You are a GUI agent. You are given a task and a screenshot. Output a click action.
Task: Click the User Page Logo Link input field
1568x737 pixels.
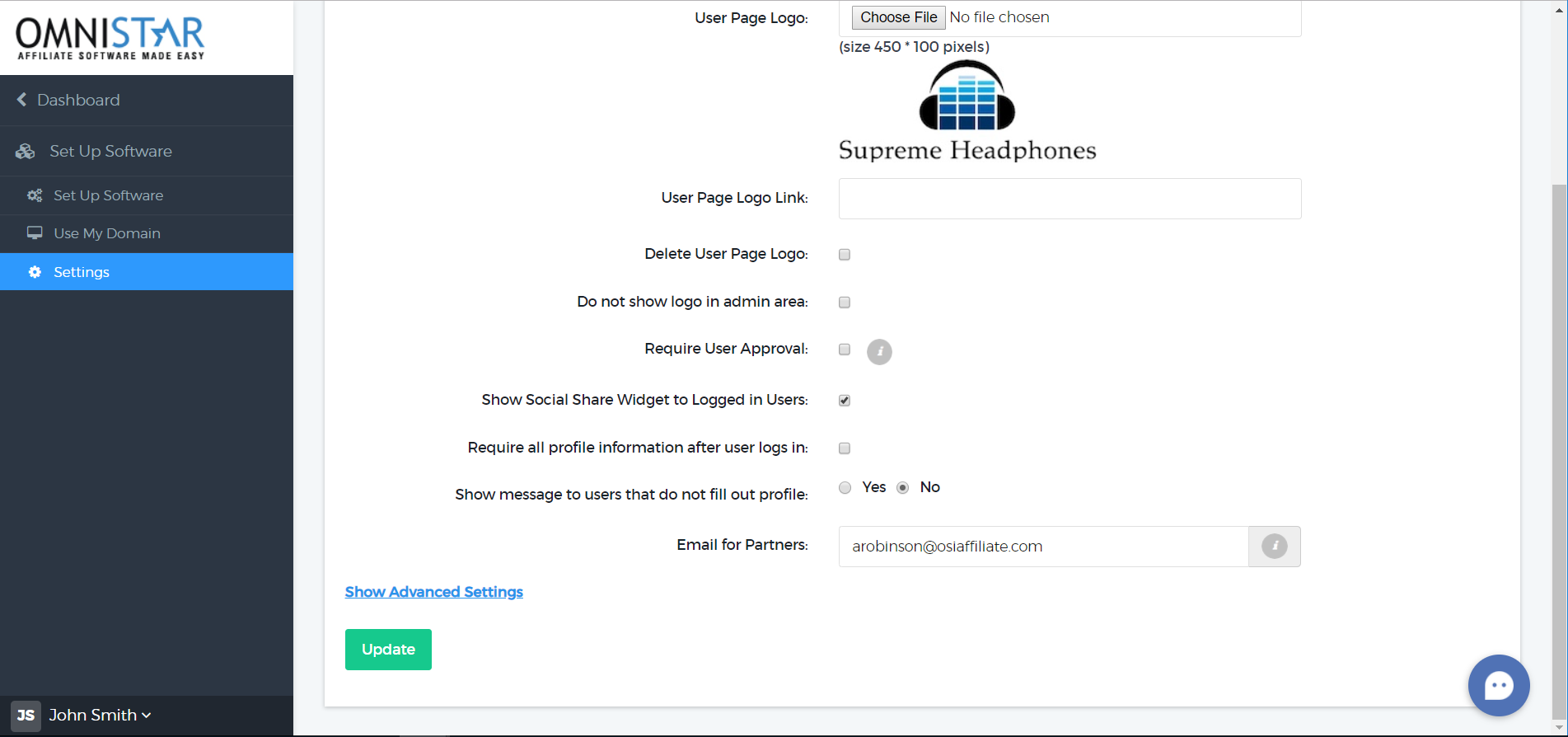coord(1070,199)
